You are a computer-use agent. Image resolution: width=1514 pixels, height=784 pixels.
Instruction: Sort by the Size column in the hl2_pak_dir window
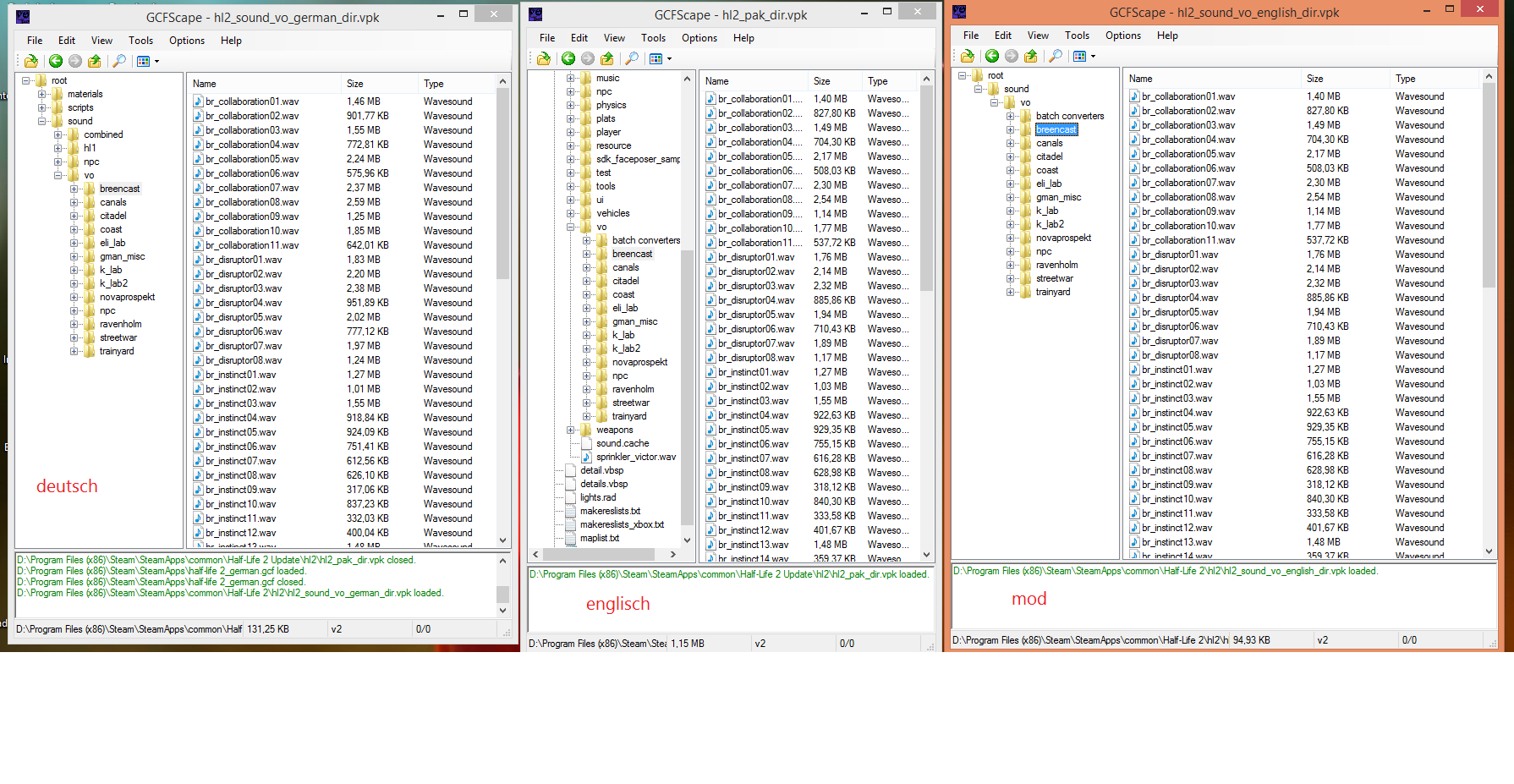(x=835, y=81)
